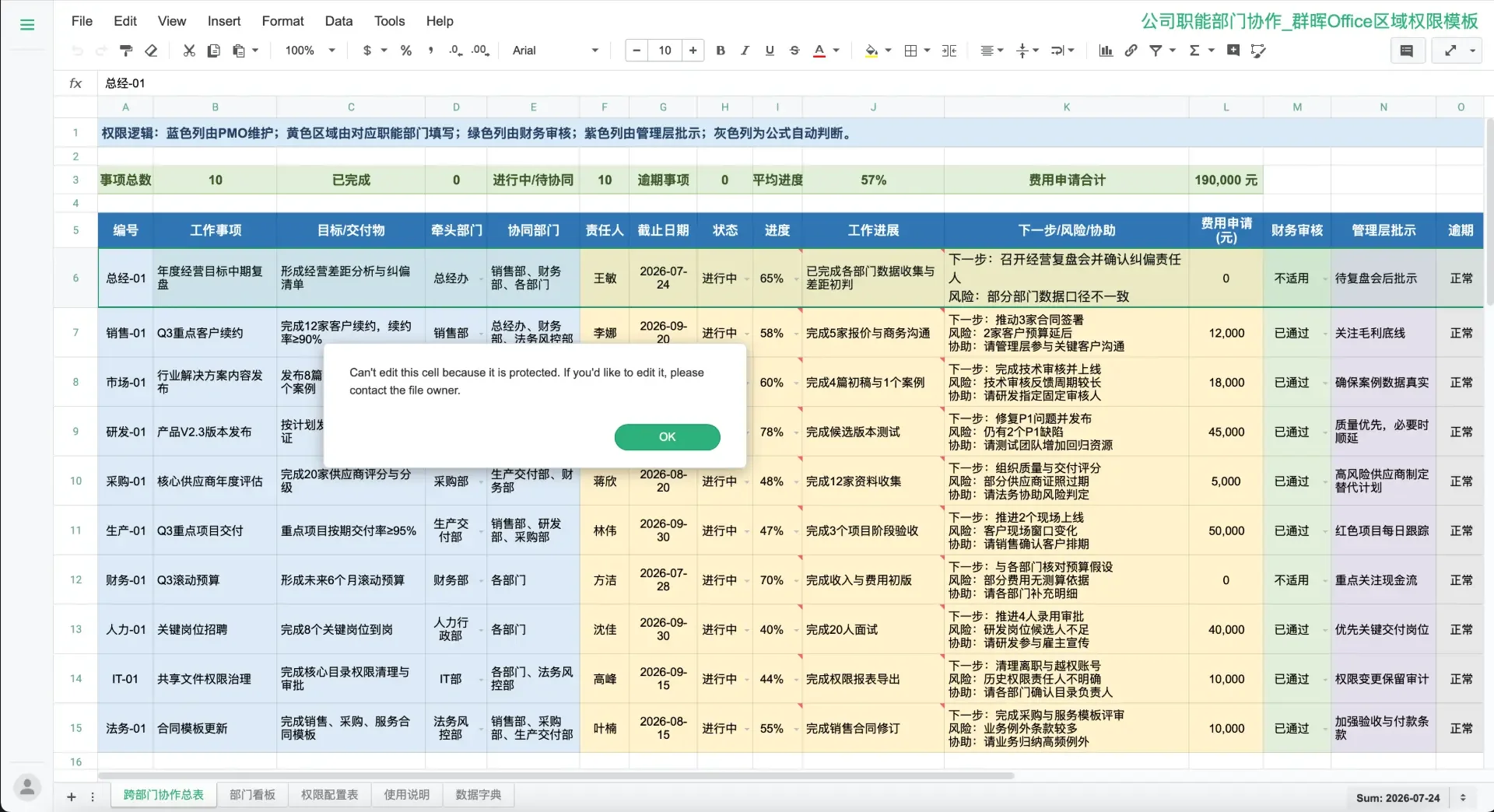Open all sheets list dots icon
This screenshot has height=812, width=1494.
[93, 796]
